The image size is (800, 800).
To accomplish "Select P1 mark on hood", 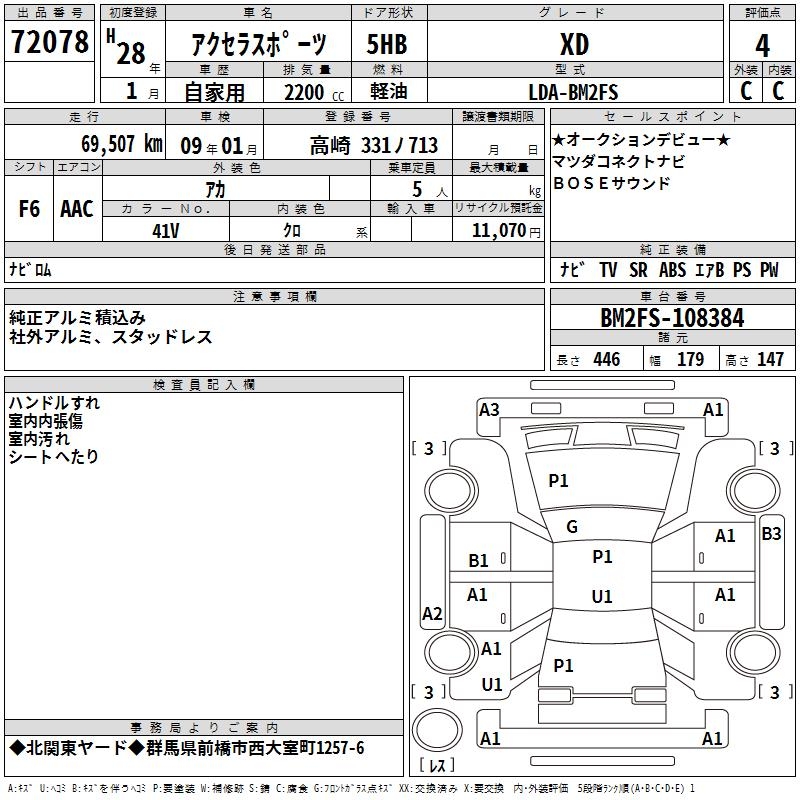I will click(x=558, y=481).
